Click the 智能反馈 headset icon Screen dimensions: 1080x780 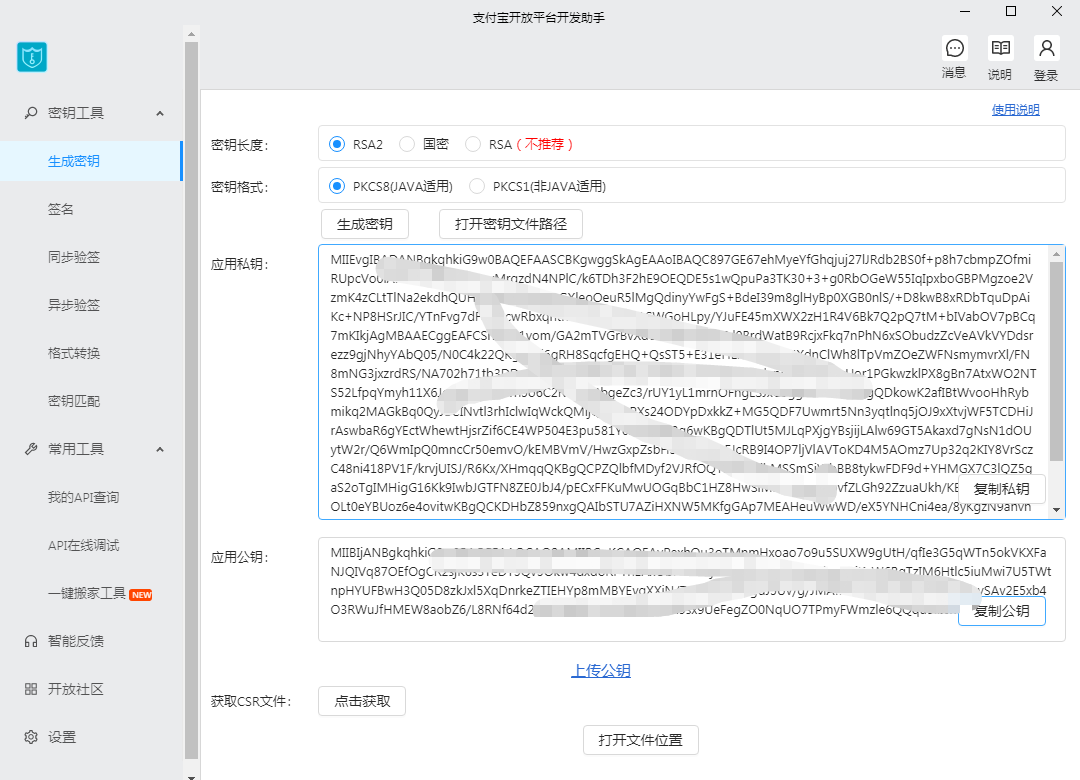[x=31, y=641]
